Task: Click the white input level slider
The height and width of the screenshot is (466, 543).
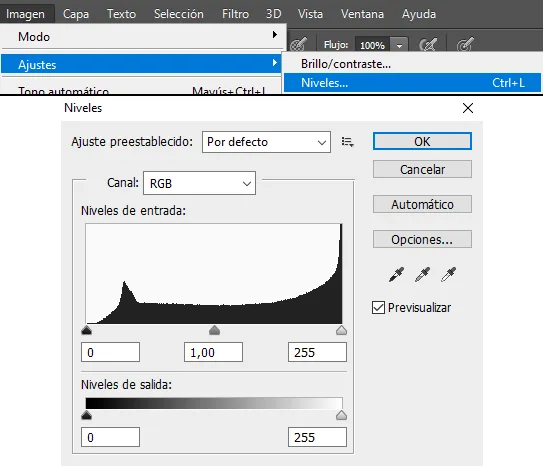Action: coord(341,330)
